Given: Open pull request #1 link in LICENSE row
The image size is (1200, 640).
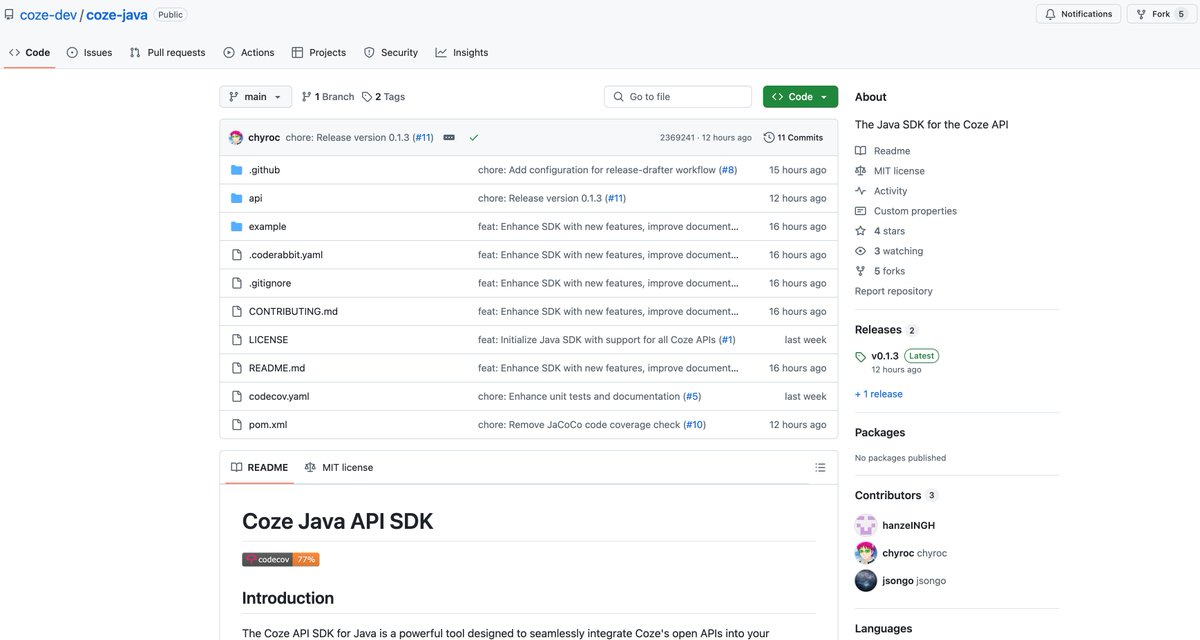Looking at the screenshot, I should pyautogui.click(x=727, y=340).
